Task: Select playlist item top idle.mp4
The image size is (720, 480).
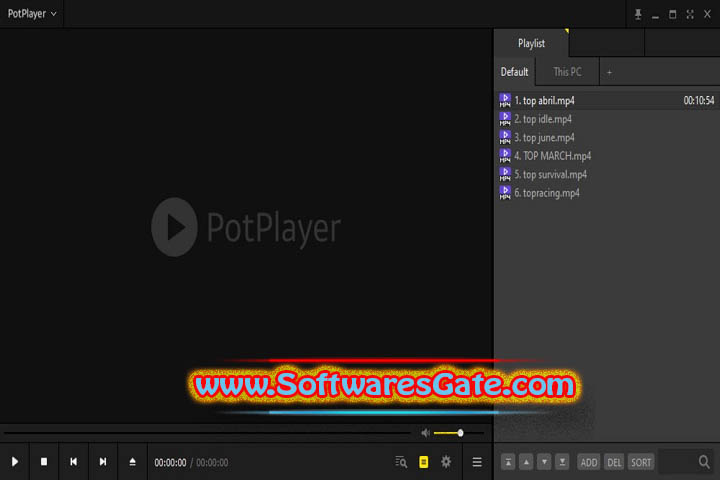Action: [x=607, y=119]
